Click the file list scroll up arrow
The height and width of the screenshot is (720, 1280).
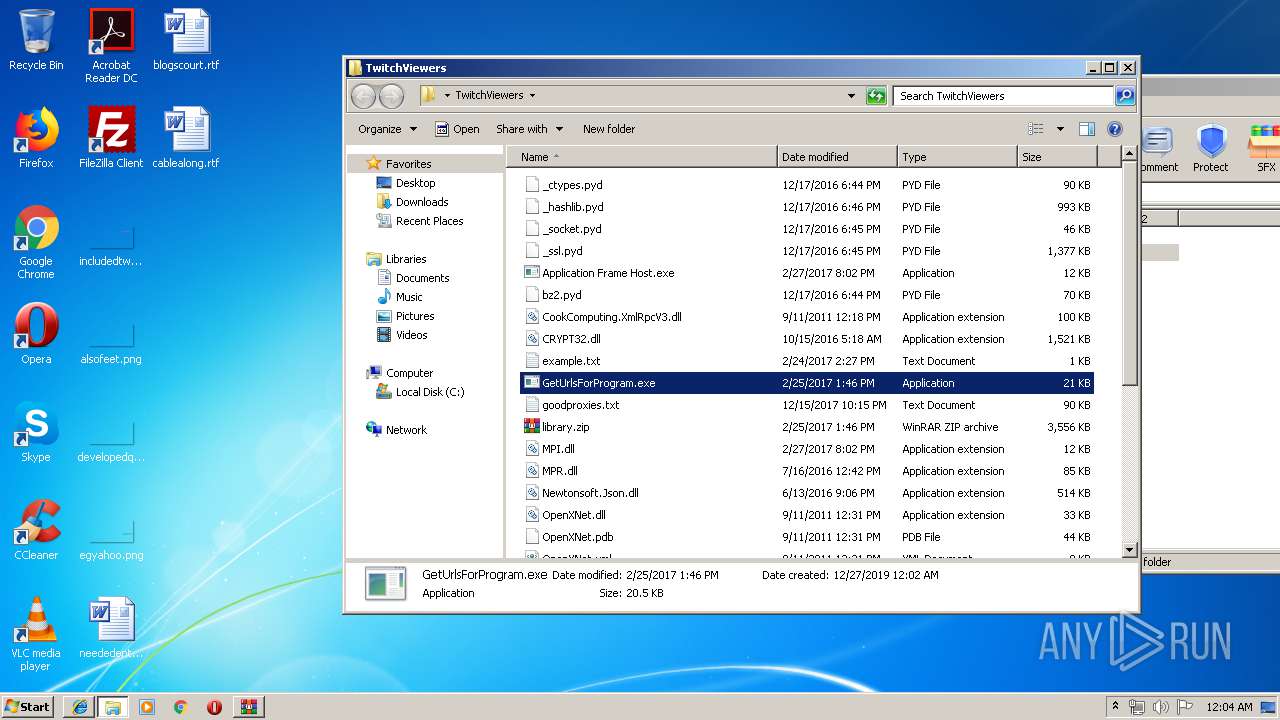(1129, 155)
